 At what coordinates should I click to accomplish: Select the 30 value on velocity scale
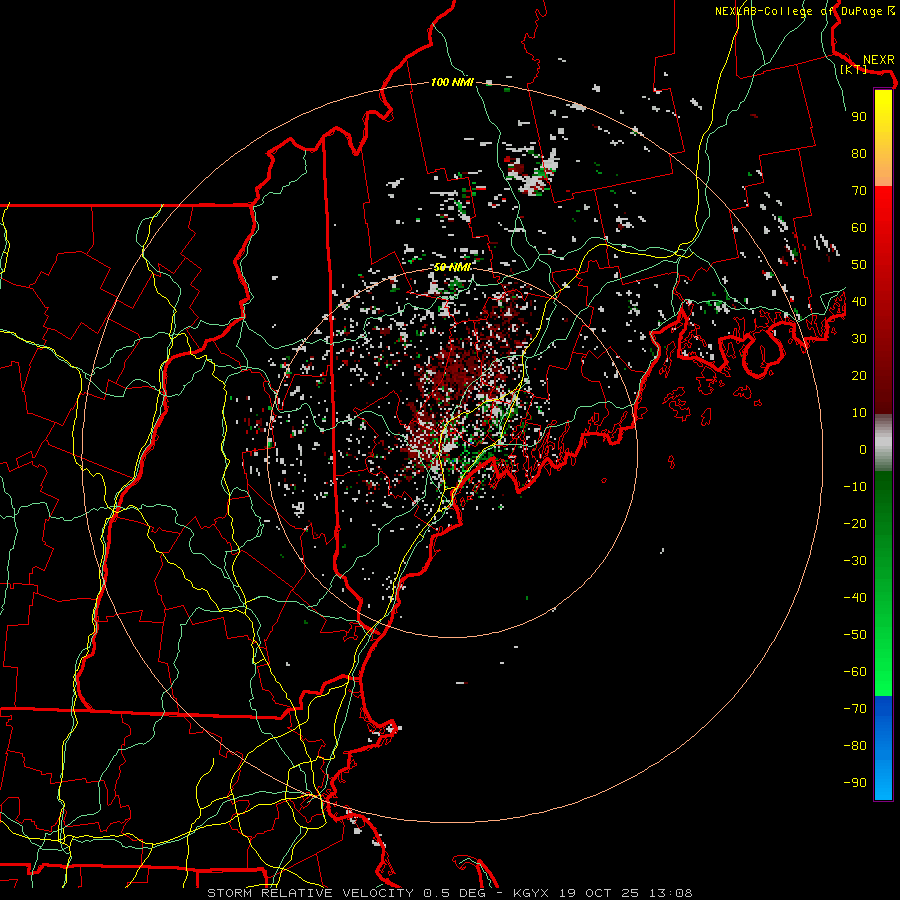[859, 339]
